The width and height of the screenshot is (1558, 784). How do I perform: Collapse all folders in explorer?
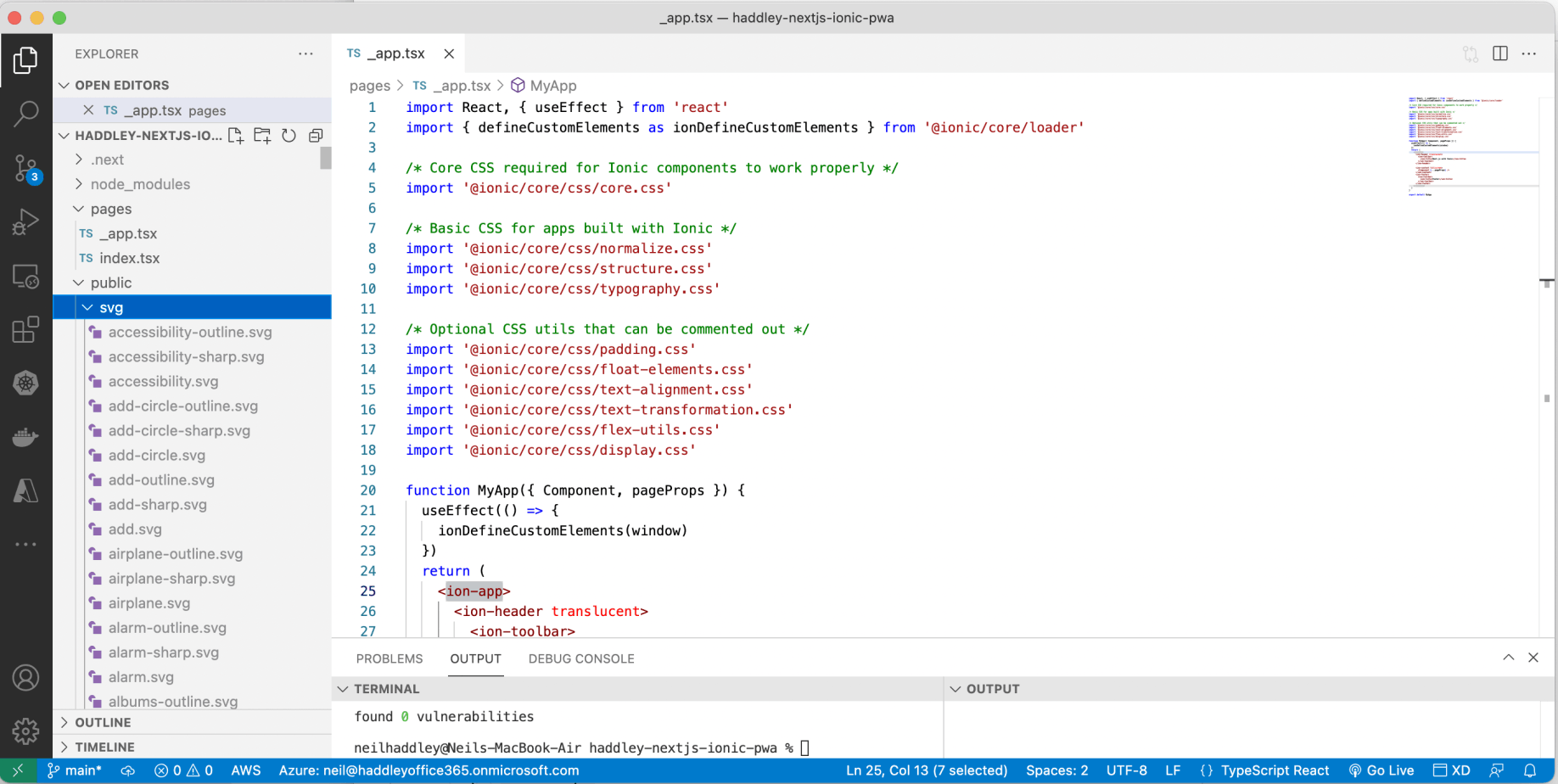pos(316,136)
